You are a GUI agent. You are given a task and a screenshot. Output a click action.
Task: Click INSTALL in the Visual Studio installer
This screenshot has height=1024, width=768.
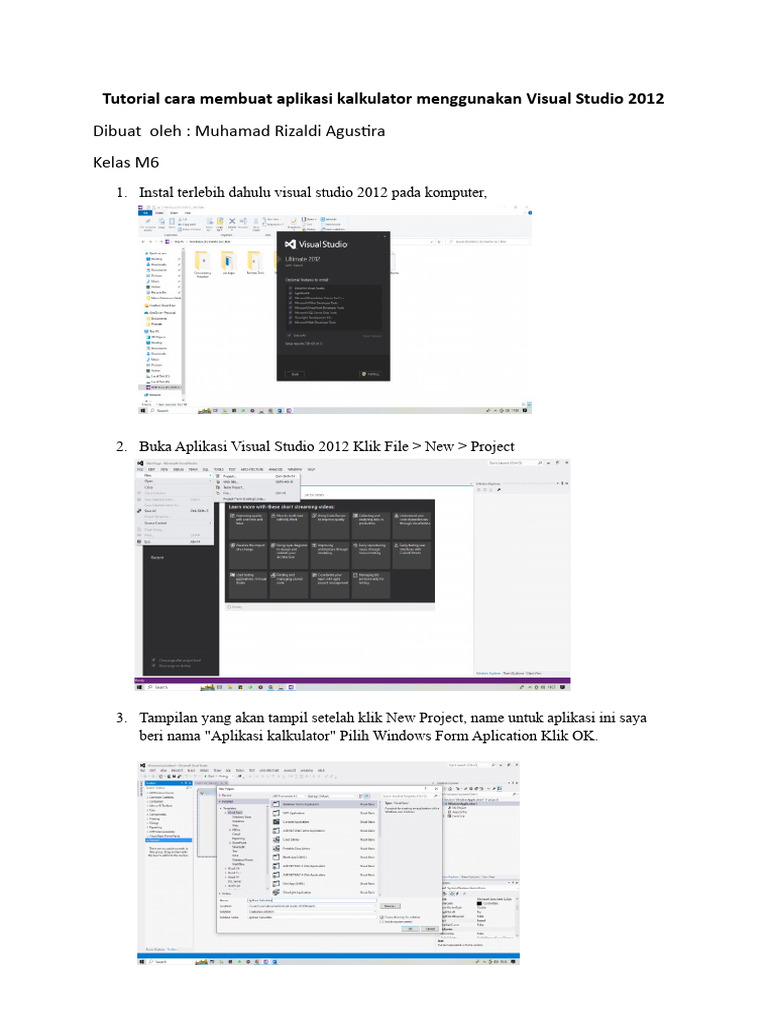(x=371, y=374)
